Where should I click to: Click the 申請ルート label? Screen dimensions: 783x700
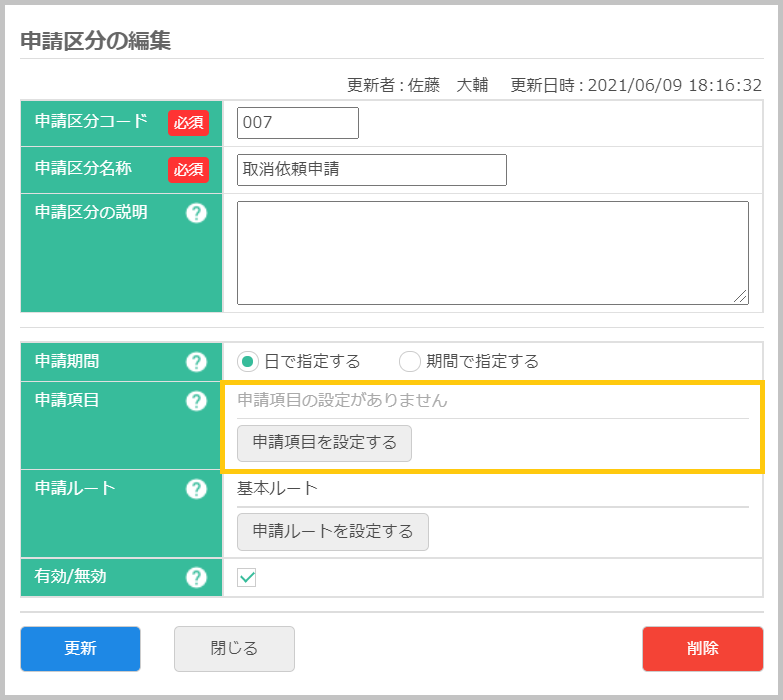click(75, 488)
